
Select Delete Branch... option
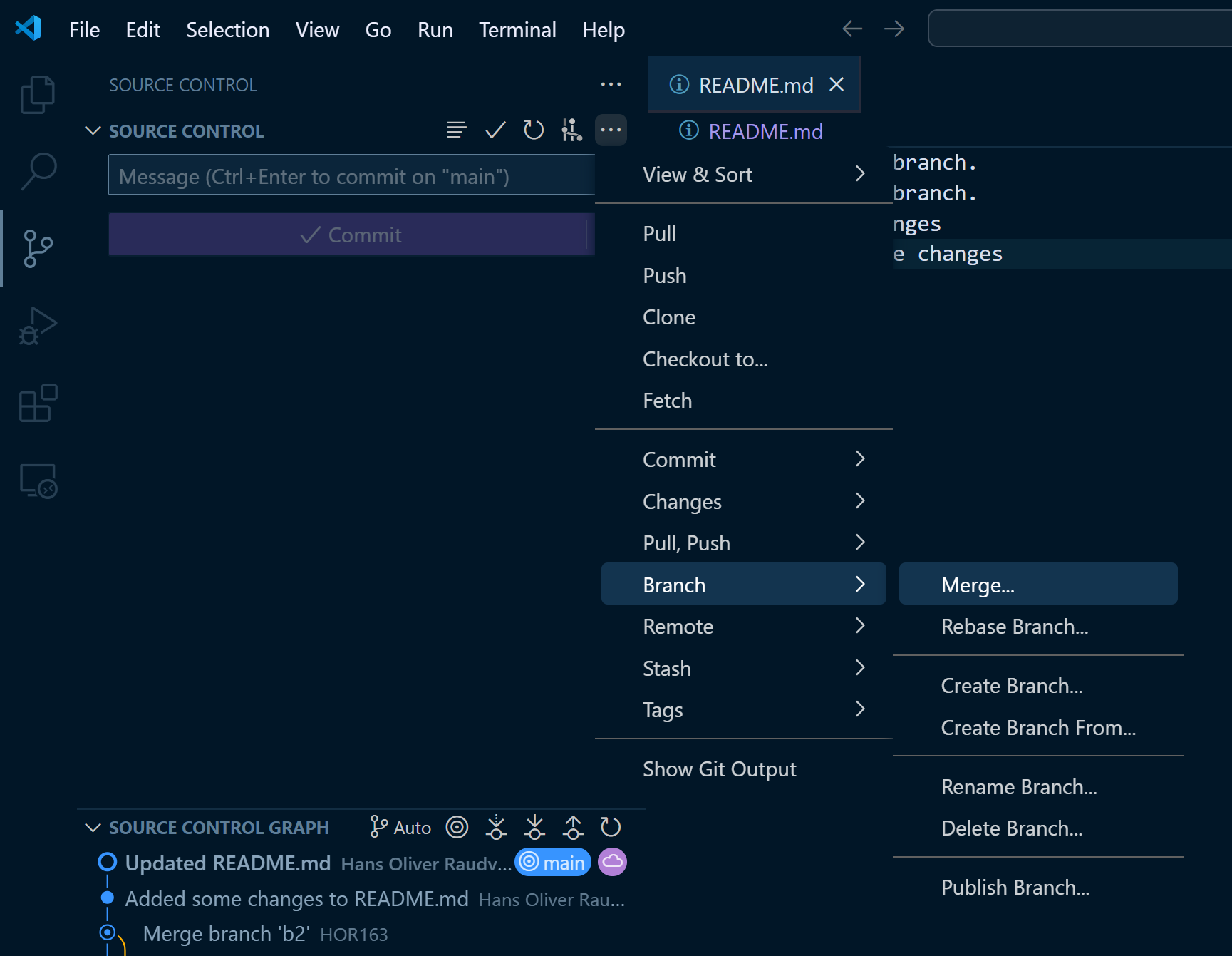click(1037, 828)
